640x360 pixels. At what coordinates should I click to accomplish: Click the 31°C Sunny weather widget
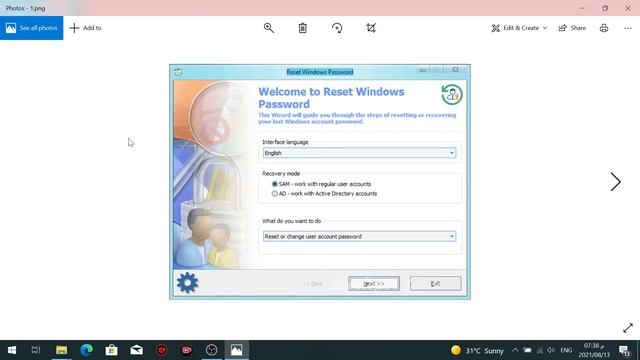pos(477,350)
